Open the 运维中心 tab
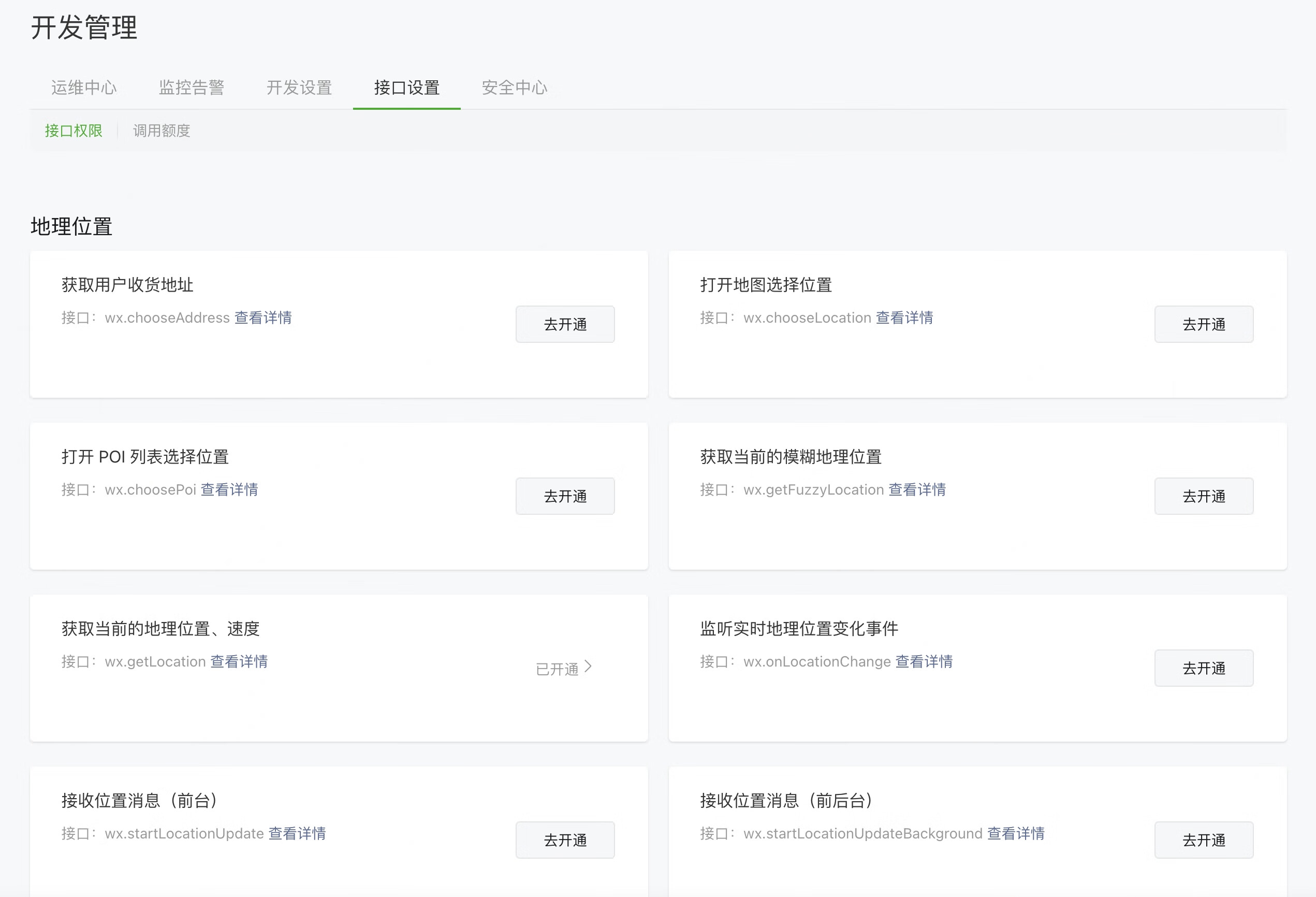This screenshot has width=1316, height=897. [84, 87]
